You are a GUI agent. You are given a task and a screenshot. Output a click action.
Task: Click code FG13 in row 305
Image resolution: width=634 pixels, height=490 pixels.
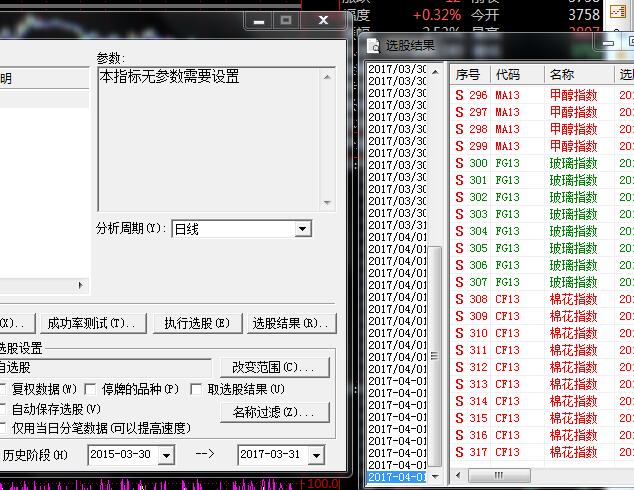507,248
